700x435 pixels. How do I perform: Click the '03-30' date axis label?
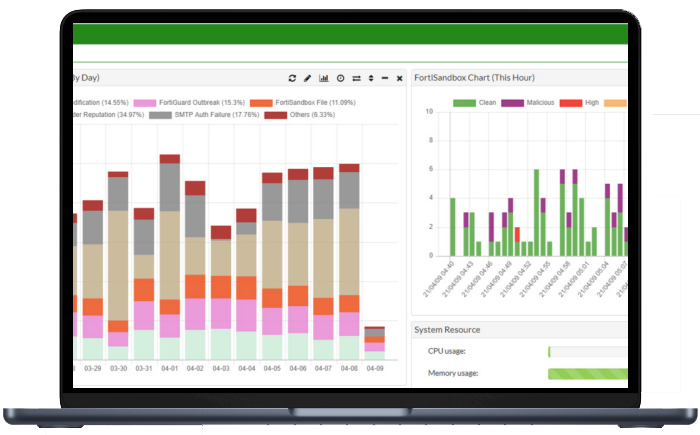click(x=118, y=368)
